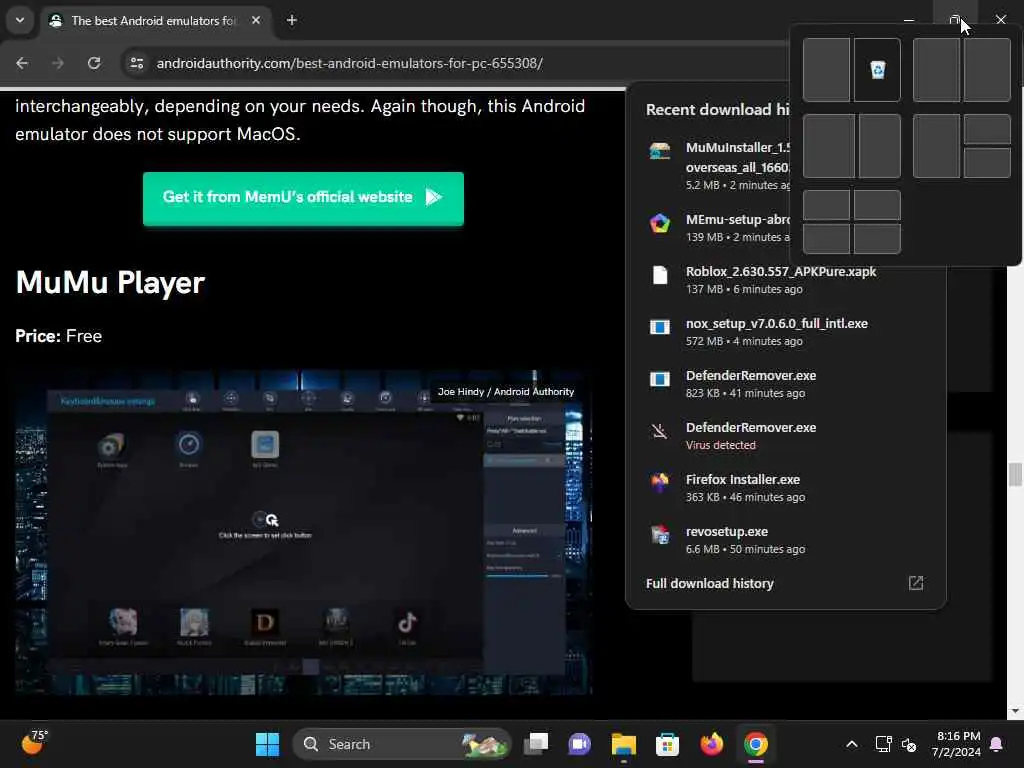Close the Android emulators tab
1024x768 pixels.
click(256, 20)
